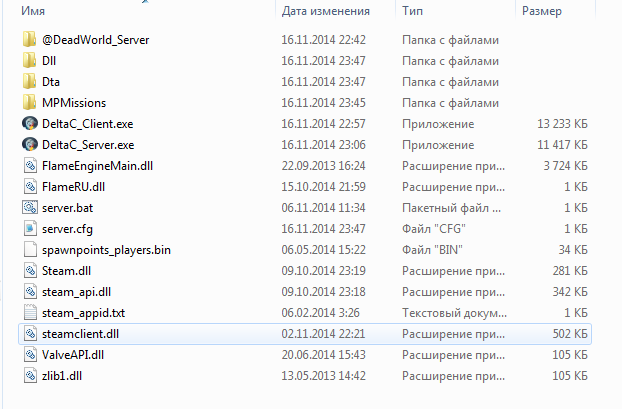The image size is (622, 409).
Task: Click the DeltaC_Client.exe application icon
Action: tap(29, 124)
